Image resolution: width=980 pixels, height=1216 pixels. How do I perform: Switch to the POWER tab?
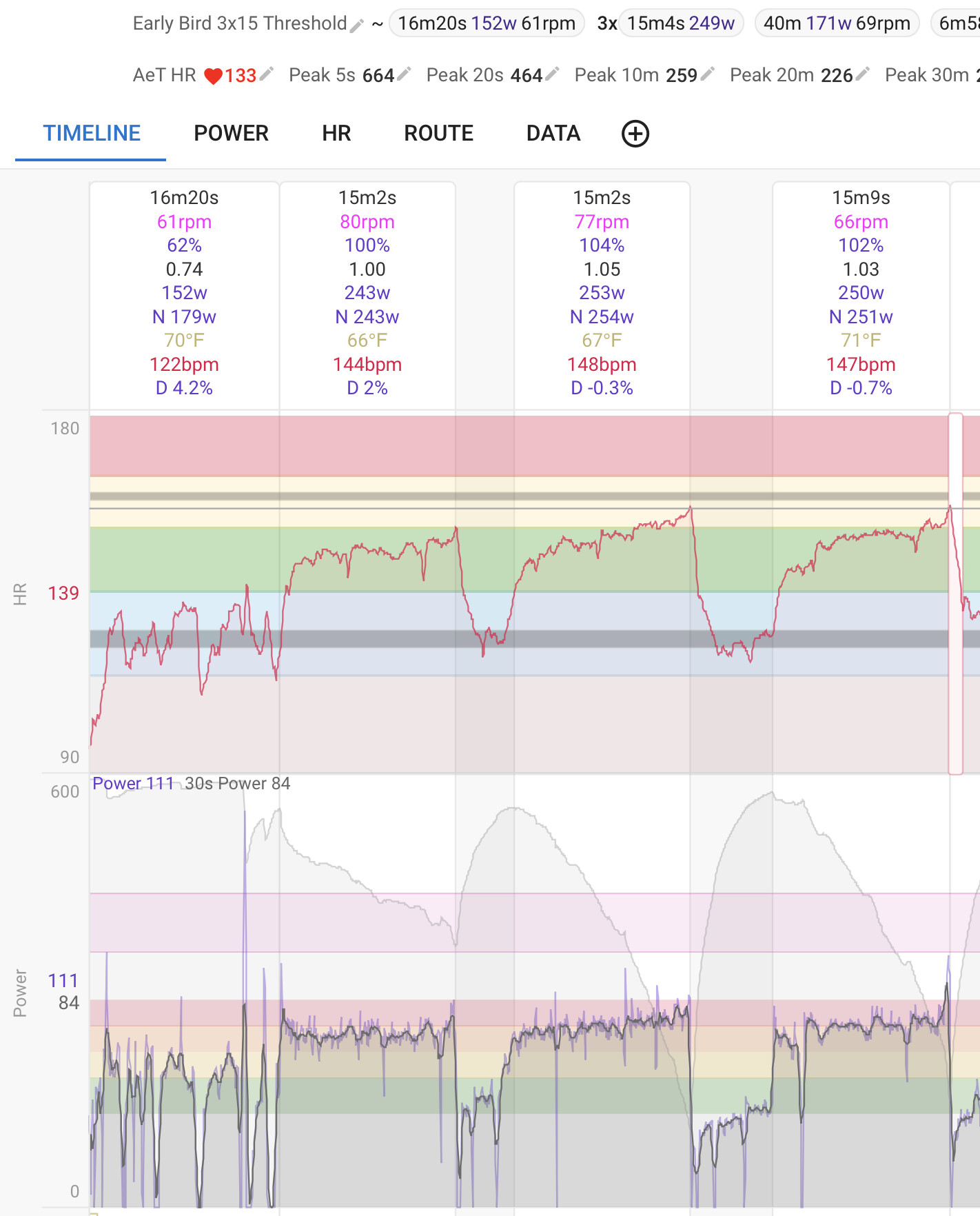pos(231,134)
